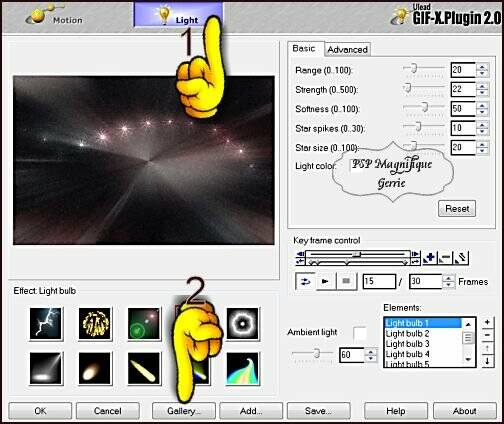Select the lens flare effect thumbnail

(144, 324)
